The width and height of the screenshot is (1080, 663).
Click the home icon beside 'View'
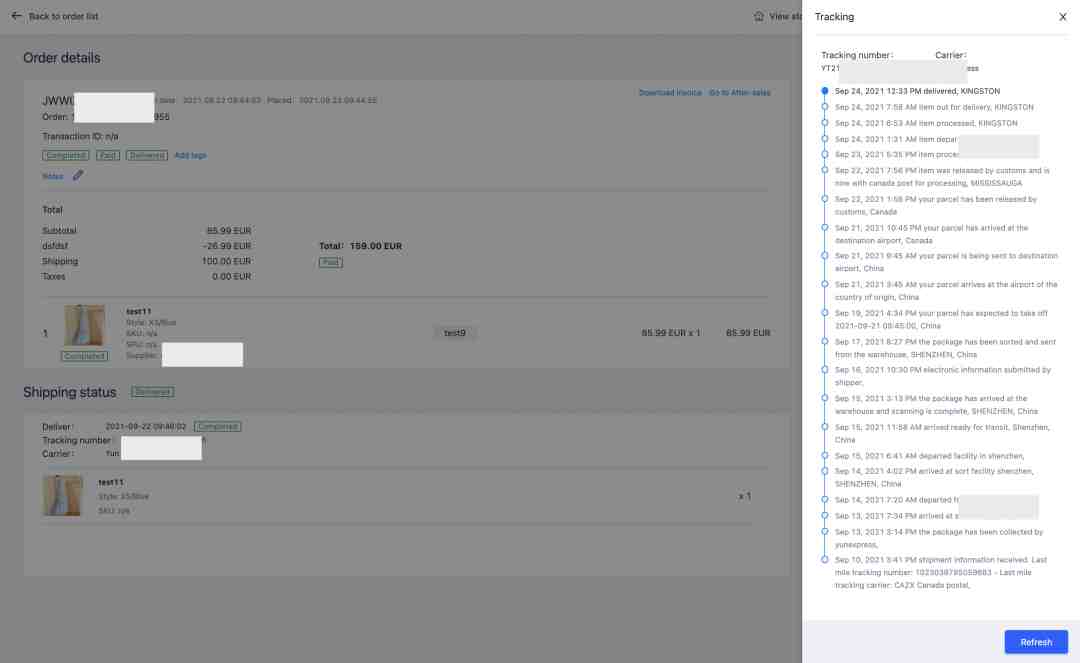coord(758,16)
